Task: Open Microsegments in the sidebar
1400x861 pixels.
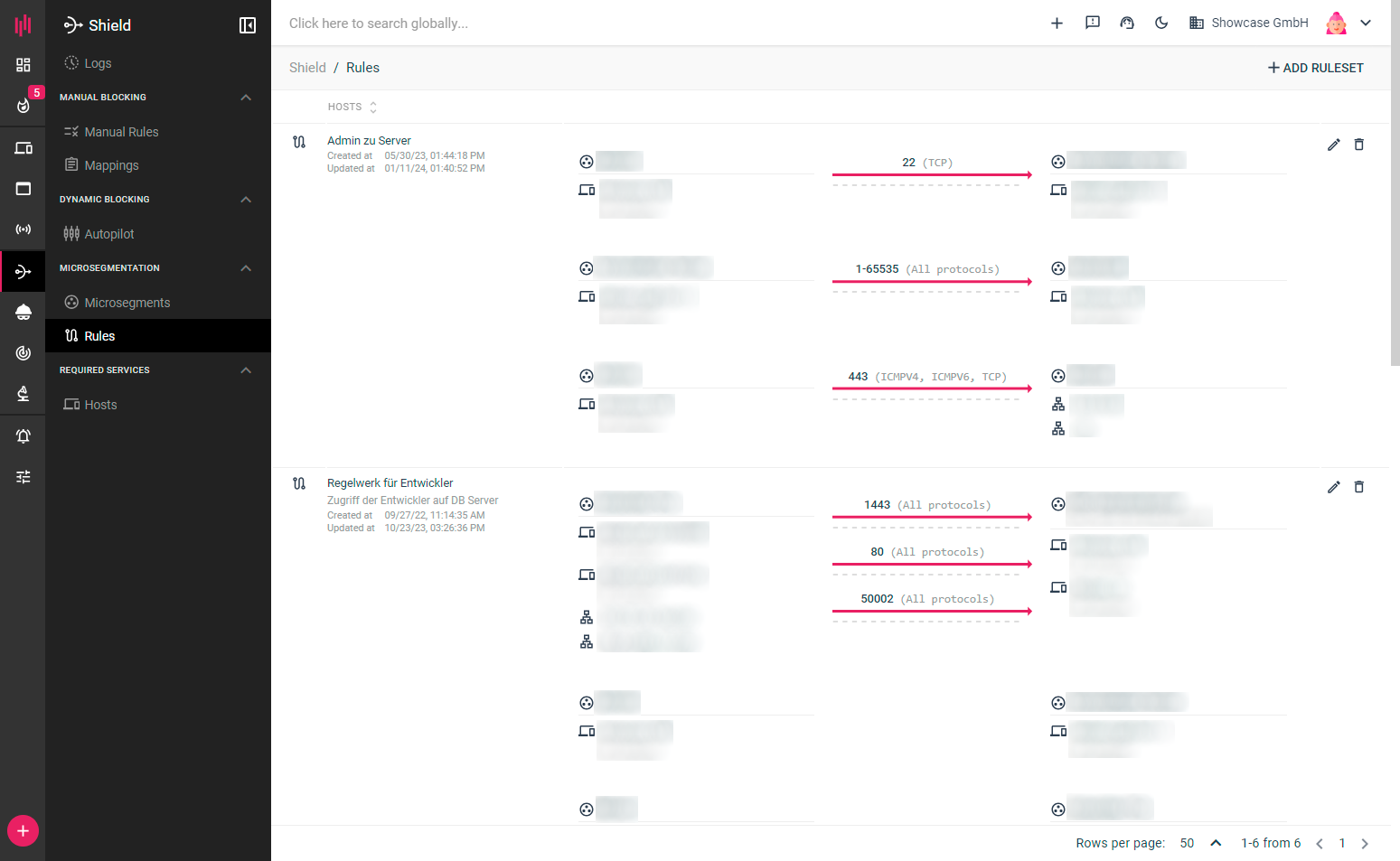Action: pos(127,303)
